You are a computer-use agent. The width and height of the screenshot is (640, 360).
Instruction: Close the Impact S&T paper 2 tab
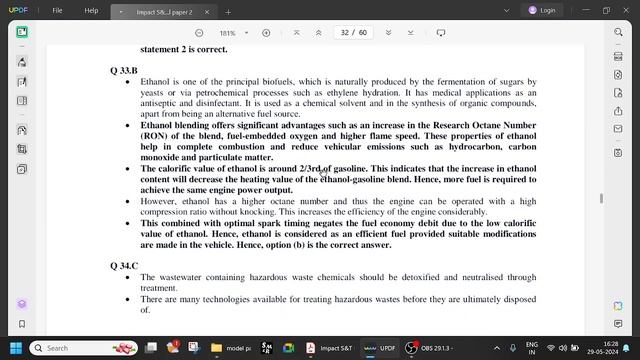tap(207, 12)
